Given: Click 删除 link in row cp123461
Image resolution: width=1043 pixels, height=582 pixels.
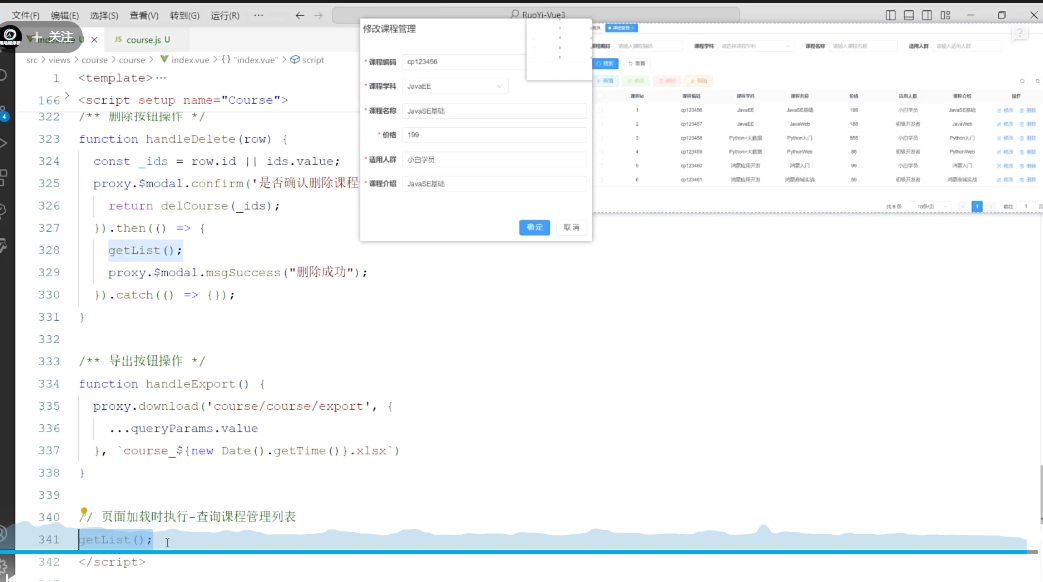Looking at the screenshot, I should point(1028,180).
